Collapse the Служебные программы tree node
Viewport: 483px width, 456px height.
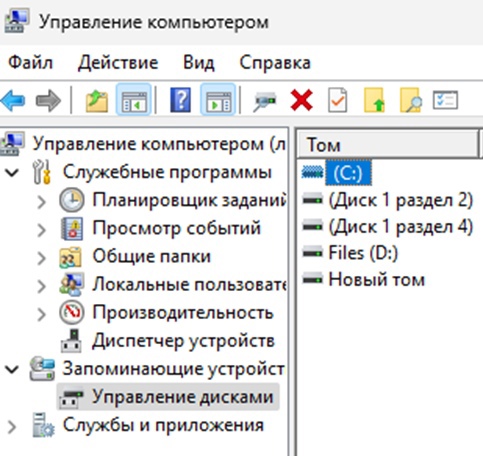[x=12, y=173]
